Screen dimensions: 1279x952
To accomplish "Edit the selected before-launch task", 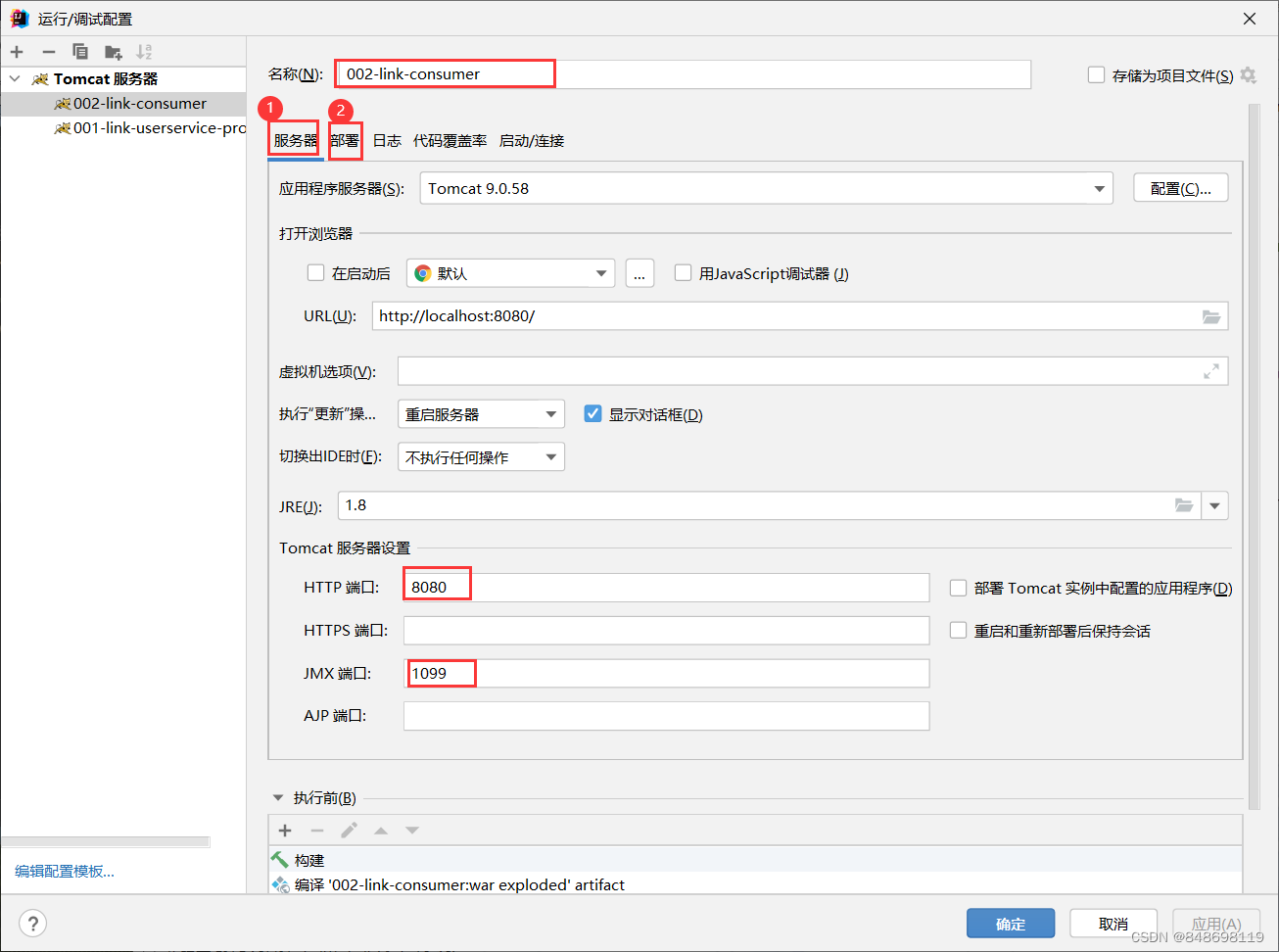I will point(349,831).
